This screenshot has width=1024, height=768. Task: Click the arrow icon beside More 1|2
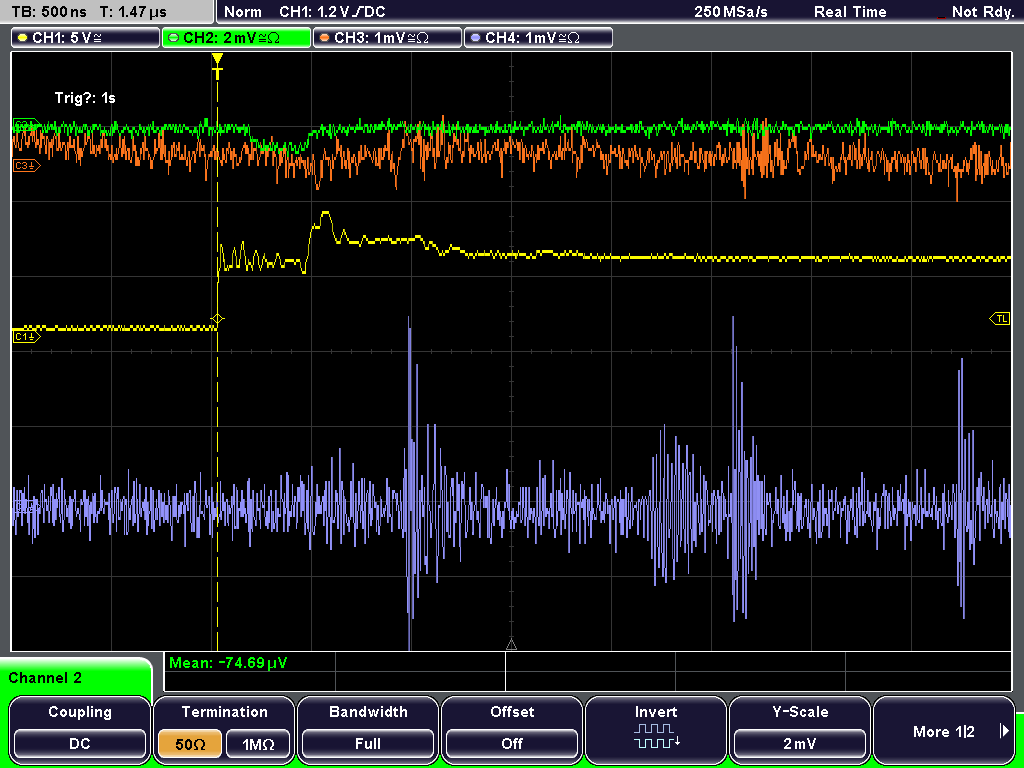point(1004,731)
